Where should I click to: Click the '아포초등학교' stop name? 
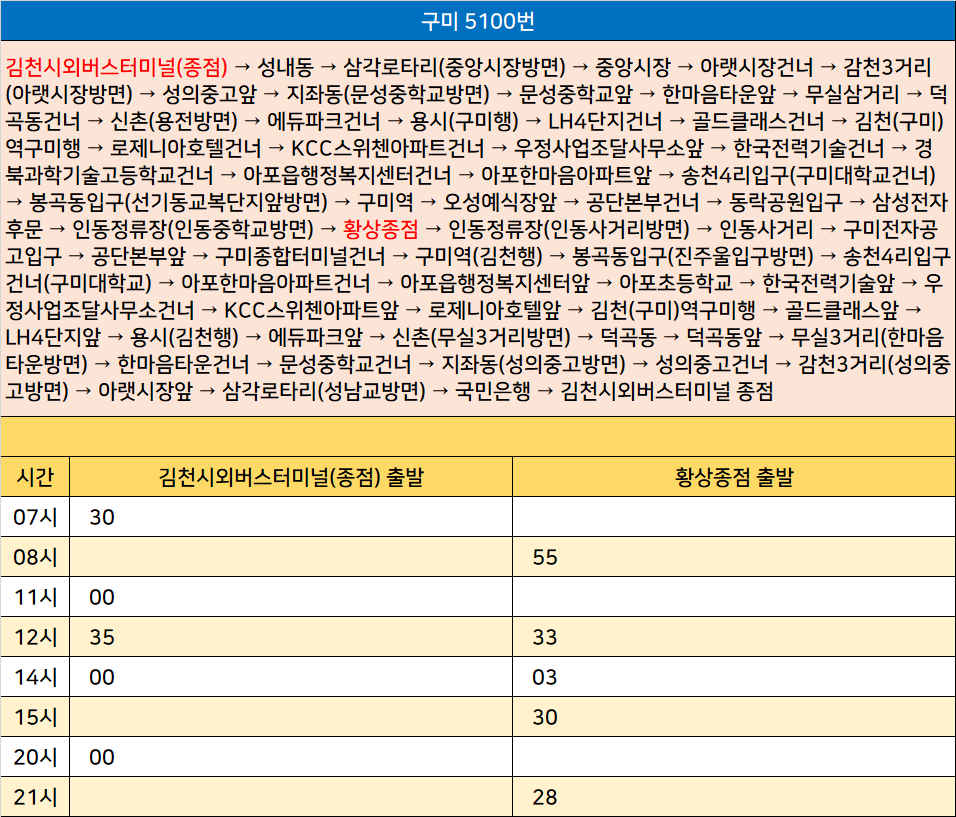[x=676, y=284]
